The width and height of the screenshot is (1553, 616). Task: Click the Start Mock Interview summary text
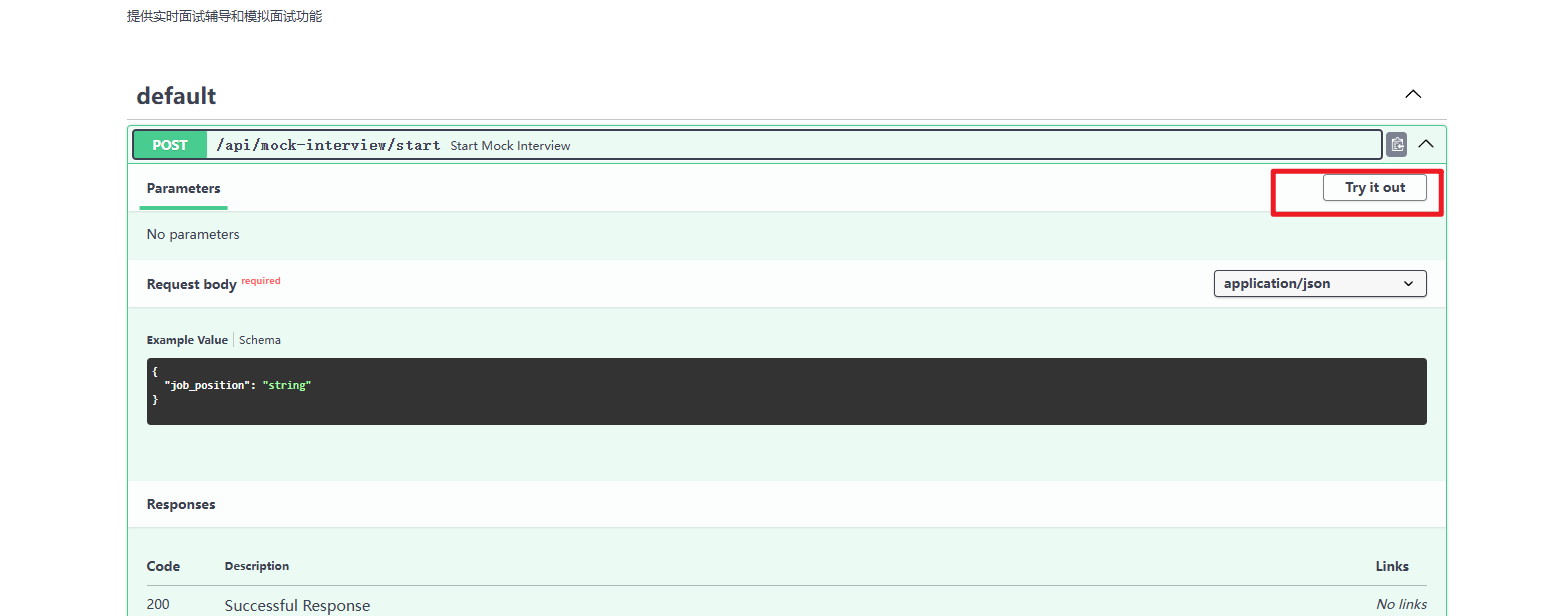click(510, 146)
